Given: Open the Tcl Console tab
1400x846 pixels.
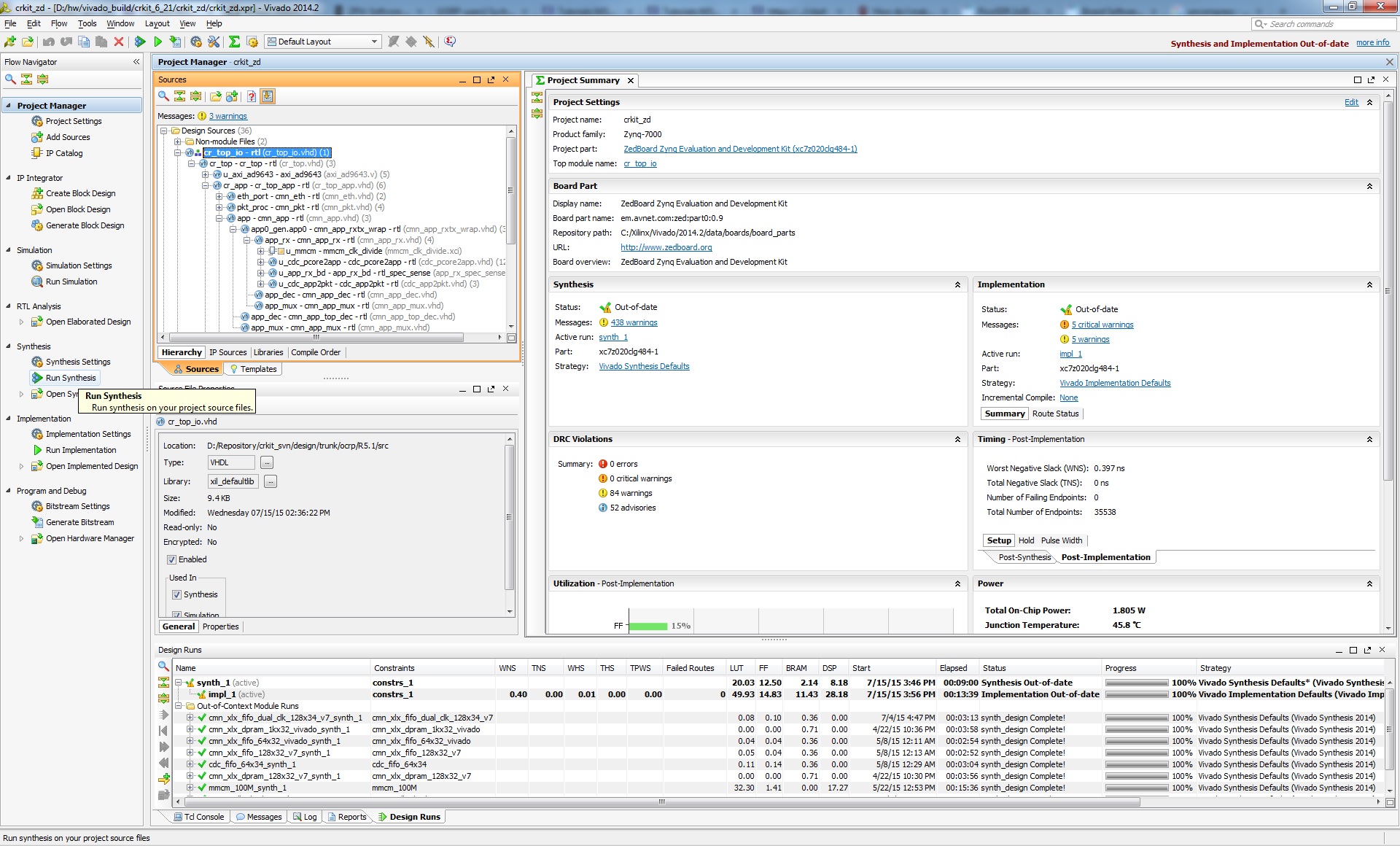Looking at the screenshot, I should point(198,817).
